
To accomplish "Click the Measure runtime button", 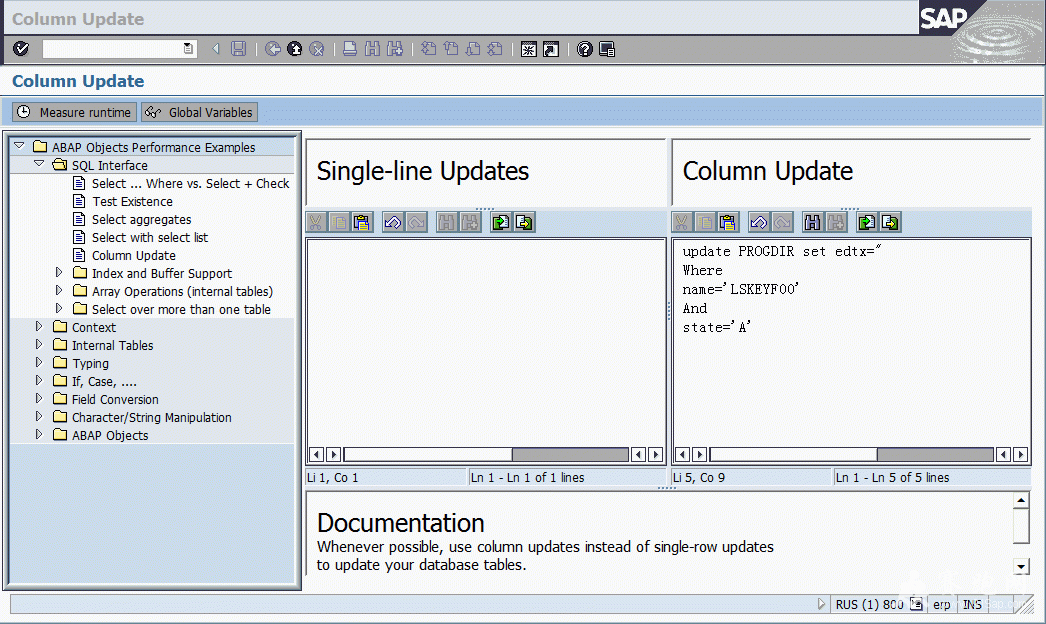I will pos(74,112).
